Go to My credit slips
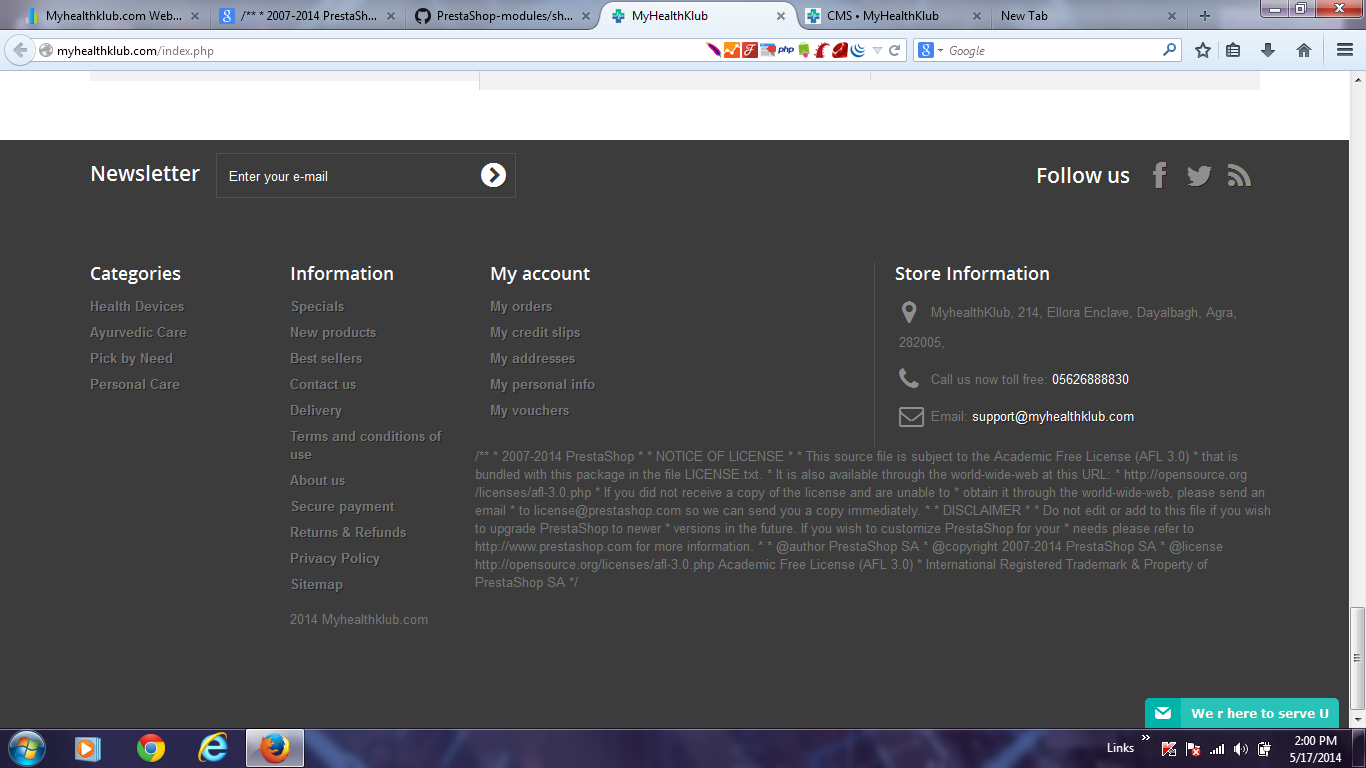Image resolution: width=1366 pixels, height=768 pixels. click(535, 332)
